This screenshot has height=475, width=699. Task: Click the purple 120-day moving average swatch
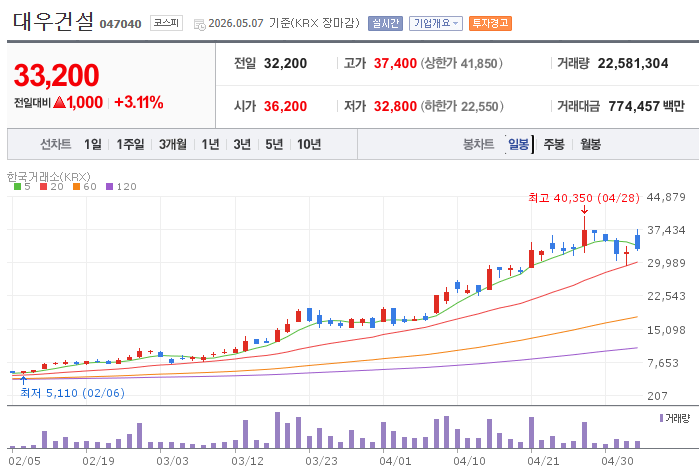click(109, 187)
